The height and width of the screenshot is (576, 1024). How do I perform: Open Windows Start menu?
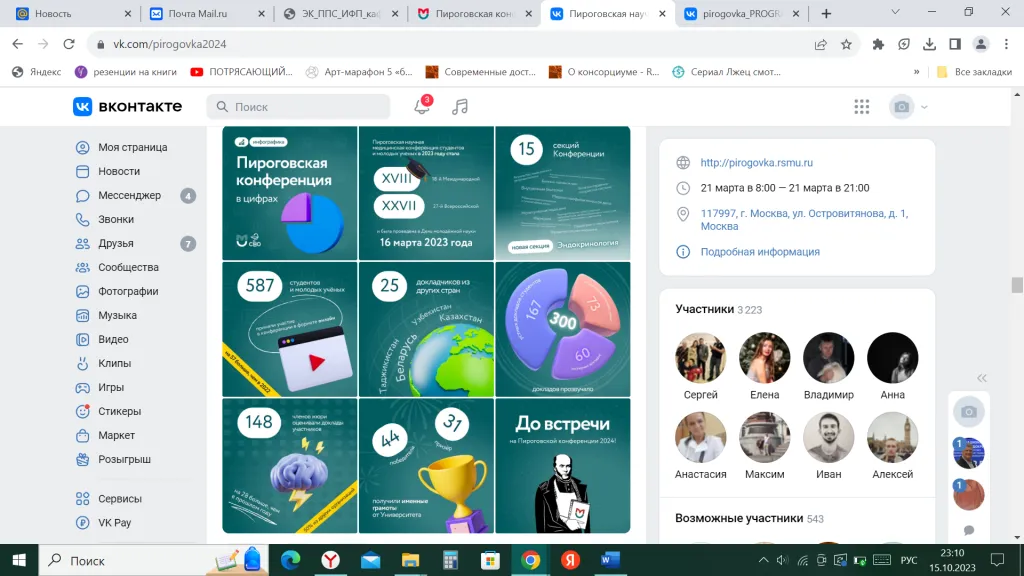19,560
